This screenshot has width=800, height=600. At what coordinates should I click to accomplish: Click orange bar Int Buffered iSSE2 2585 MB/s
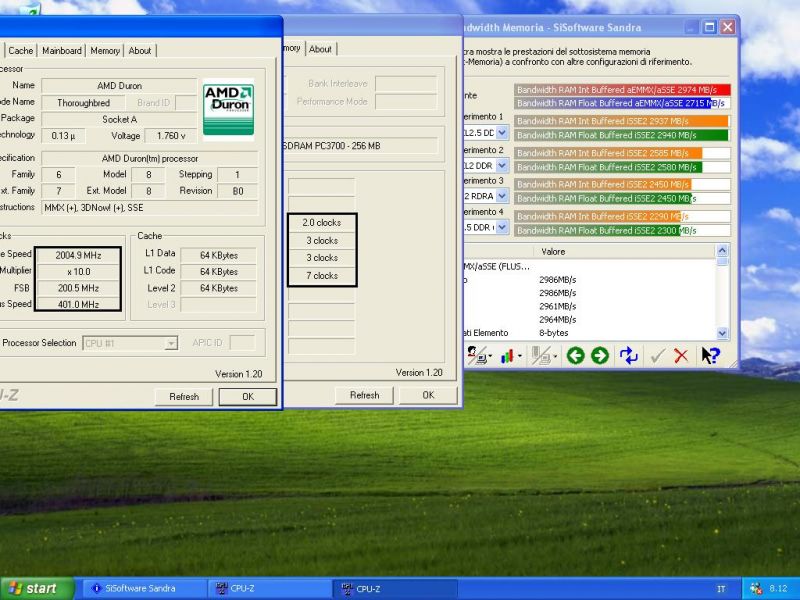608,153
